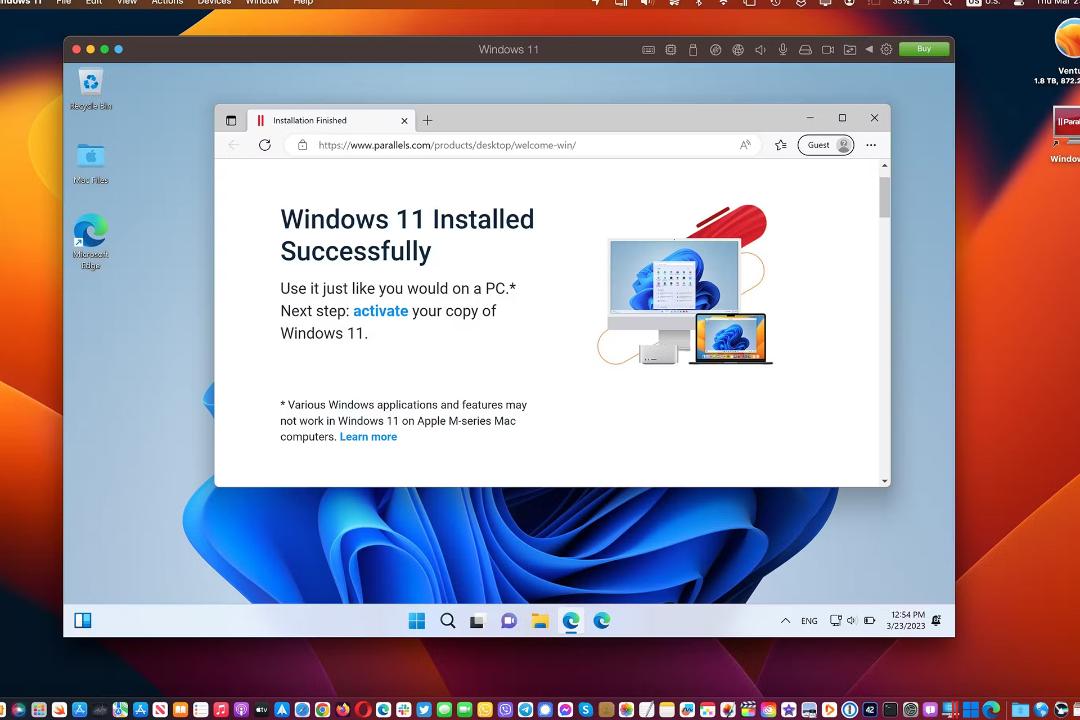The height and width of the screenshot is (720, 1080).
Task: Open the Mac Files folder on Windows desktop
Action: [91, 164]
